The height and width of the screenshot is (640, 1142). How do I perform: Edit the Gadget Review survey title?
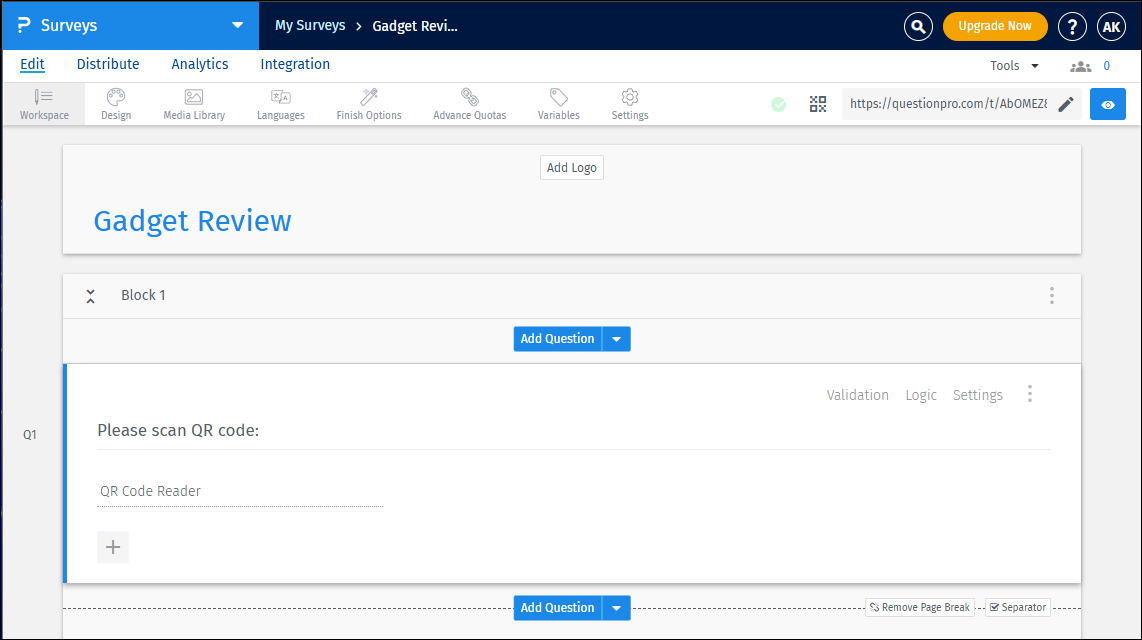(x=192, y=221)
